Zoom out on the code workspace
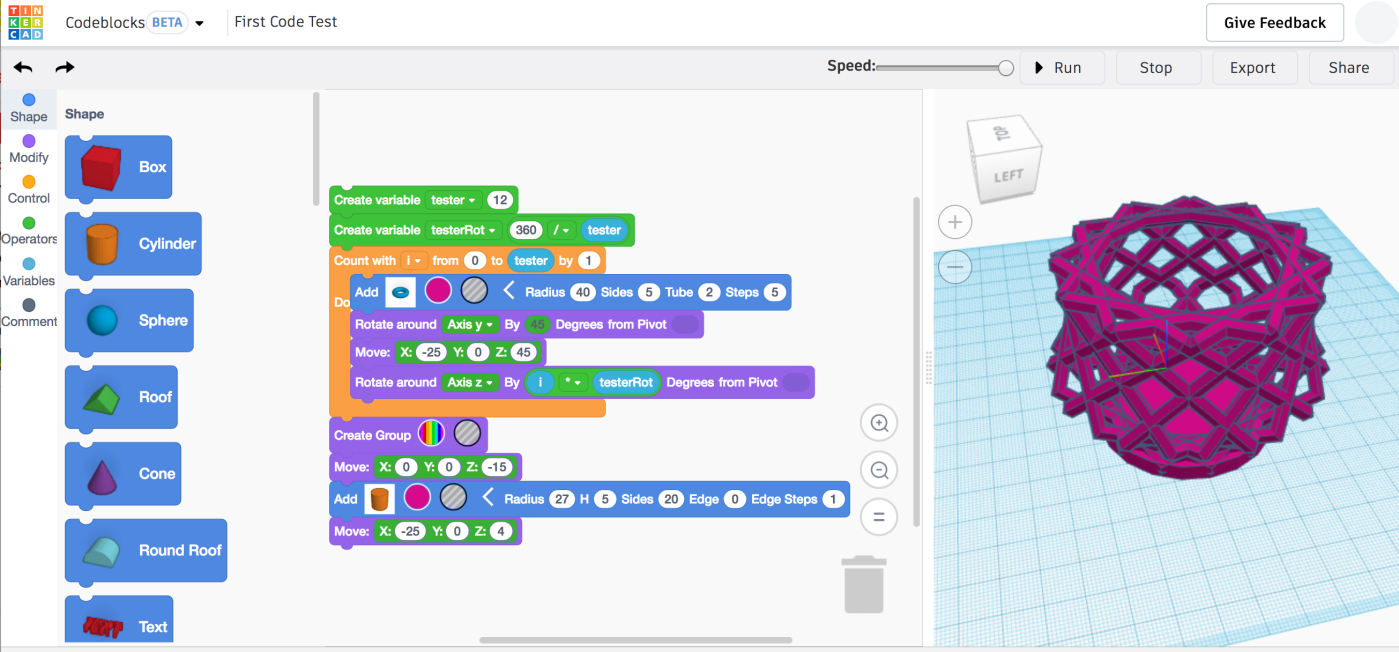Screen dimensions: 1399x652 (879, 470)
